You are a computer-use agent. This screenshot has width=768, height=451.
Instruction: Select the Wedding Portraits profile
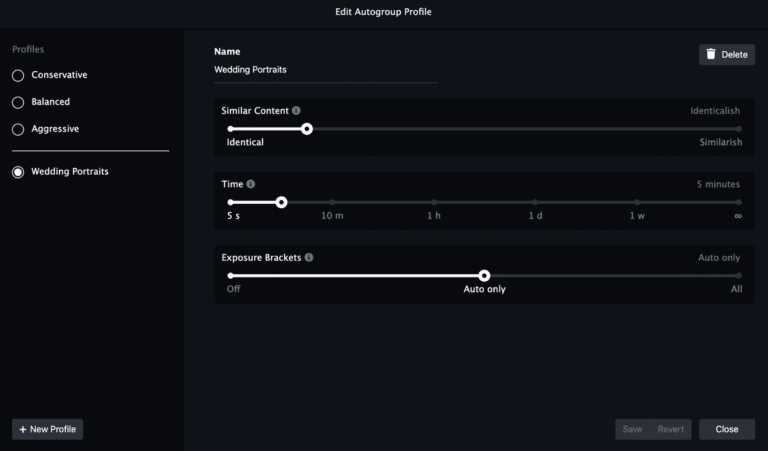coord(18,172)
